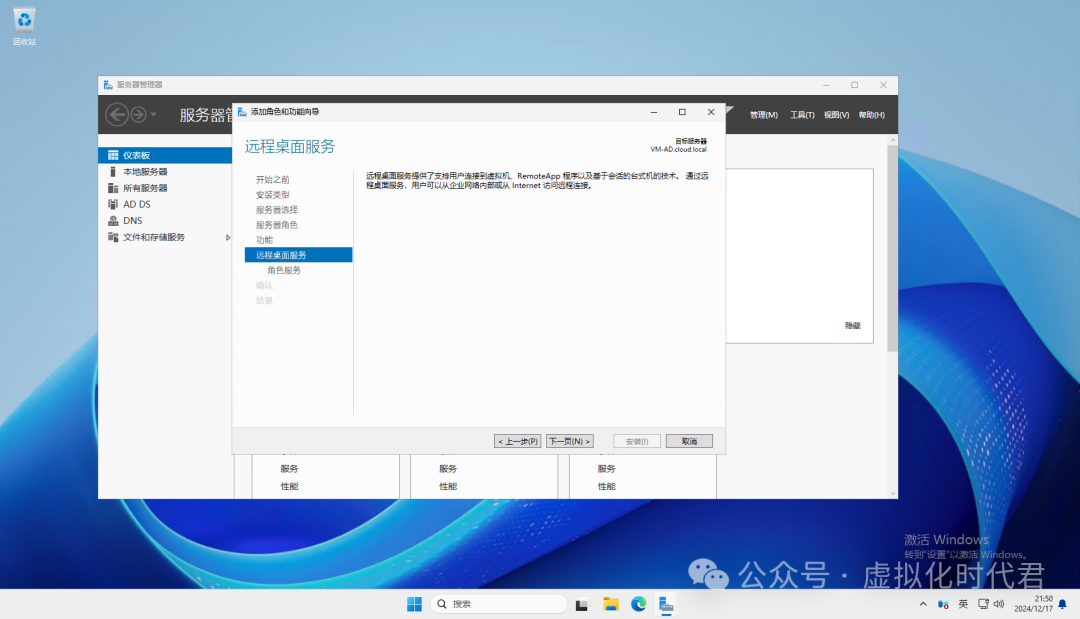Open 仪表板 dashboard in the sidebar
This screenshot has width=1080, height=619.
[136, 156]
